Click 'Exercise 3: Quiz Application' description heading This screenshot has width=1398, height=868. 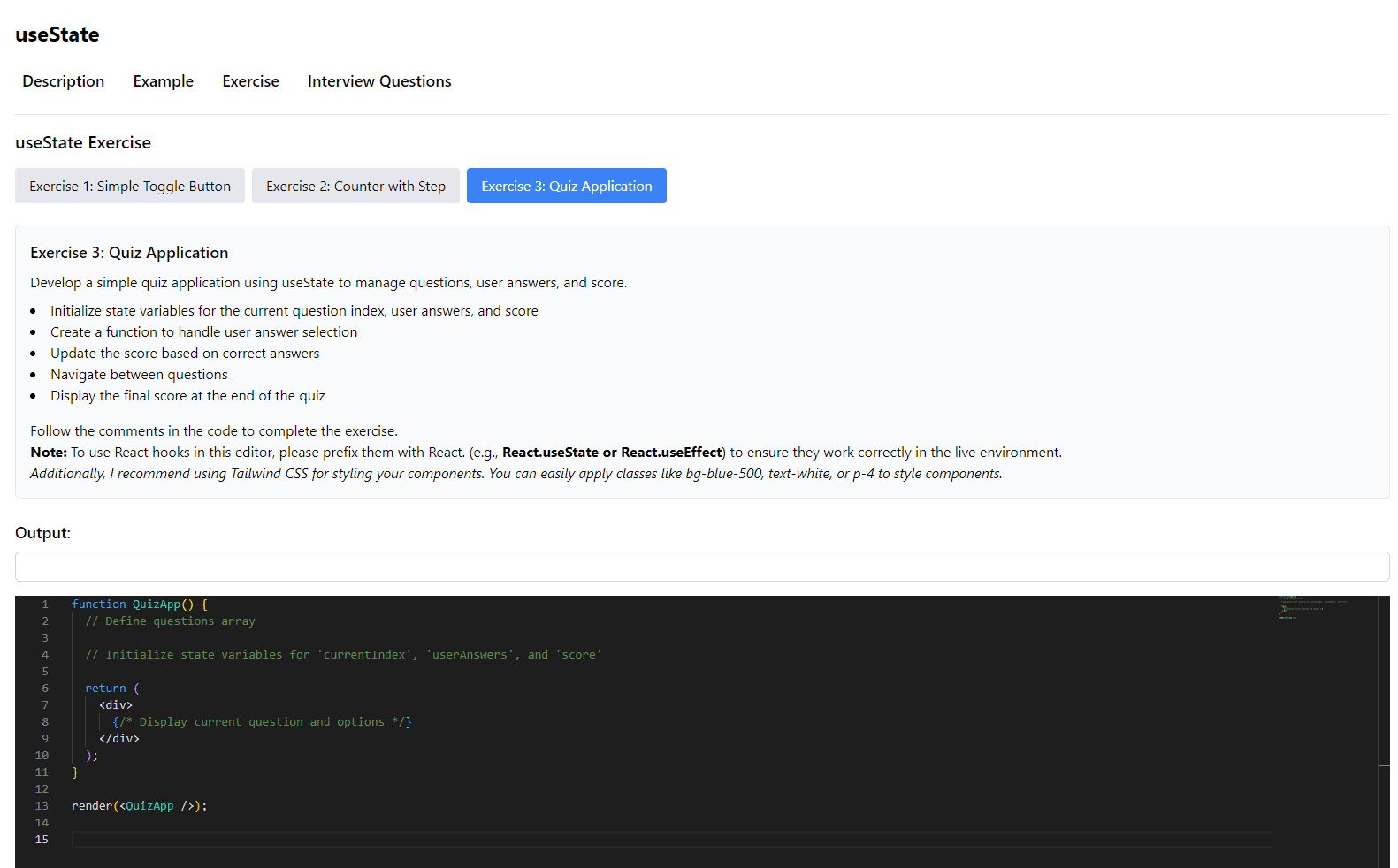[x=129, y=253]
